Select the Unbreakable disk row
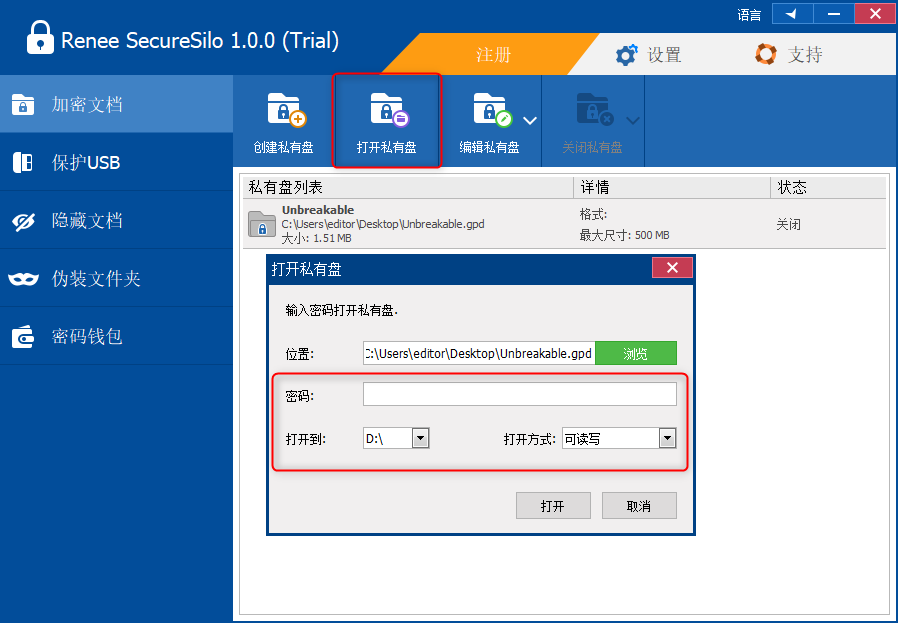The width and height of the screenshot is (898, 623). pos(564,224)
